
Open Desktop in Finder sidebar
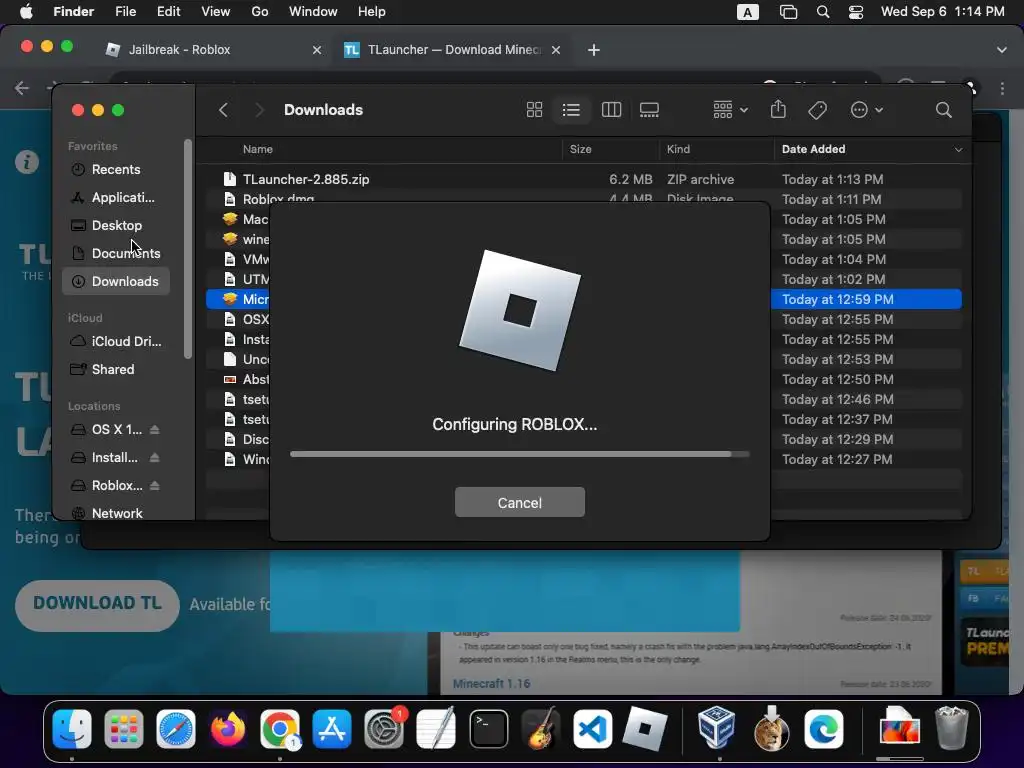[x=116, y=225]
